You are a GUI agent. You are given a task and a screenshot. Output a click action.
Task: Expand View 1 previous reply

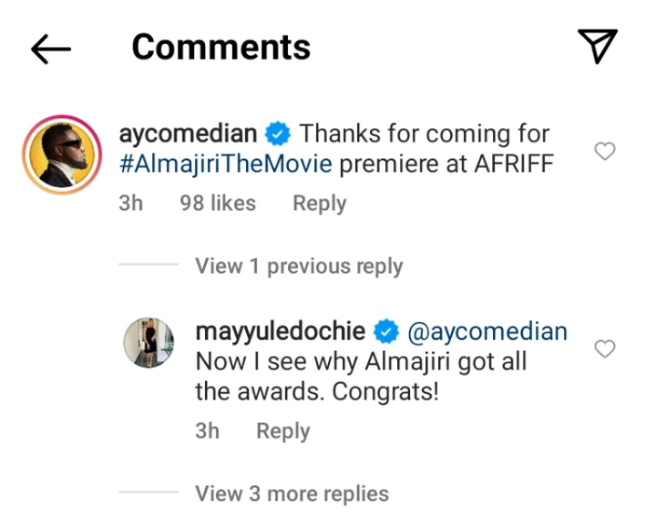[x=299, y=266]
